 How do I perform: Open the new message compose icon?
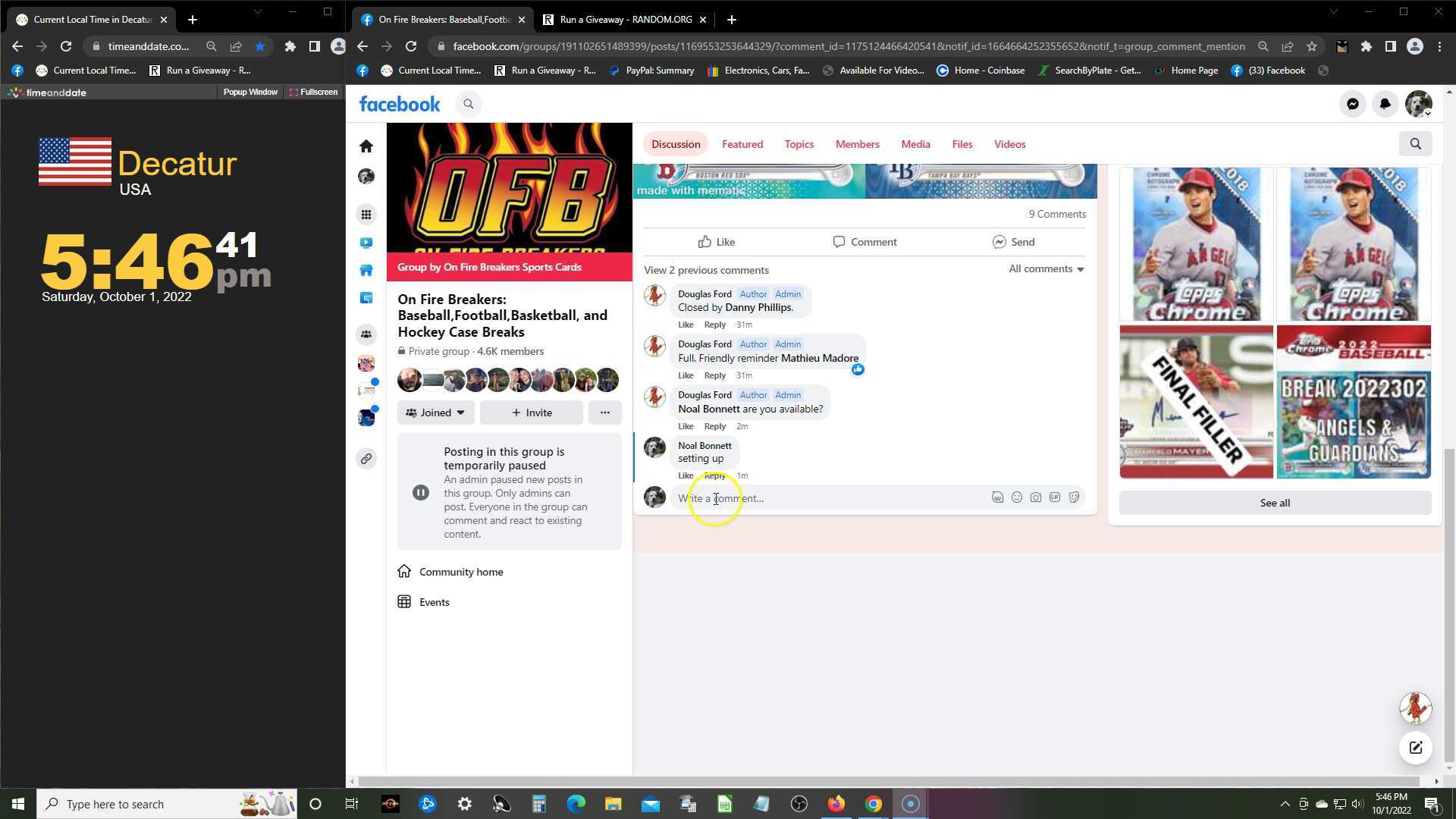point(1415,748)
